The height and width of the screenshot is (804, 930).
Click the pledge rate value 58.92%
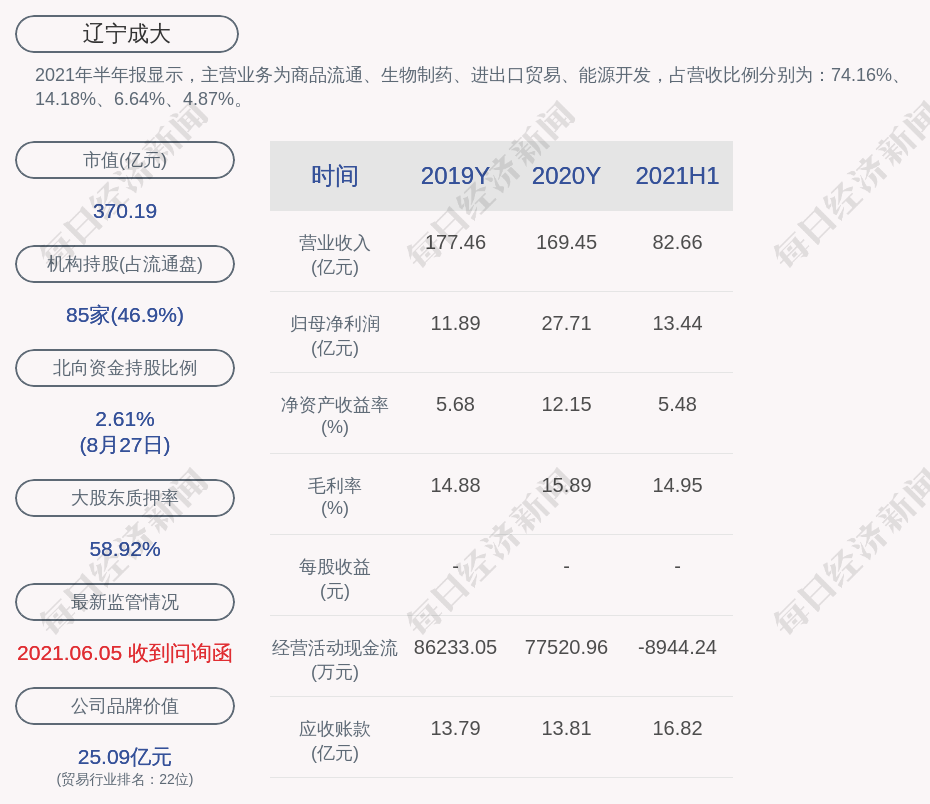tap(125, 549)
